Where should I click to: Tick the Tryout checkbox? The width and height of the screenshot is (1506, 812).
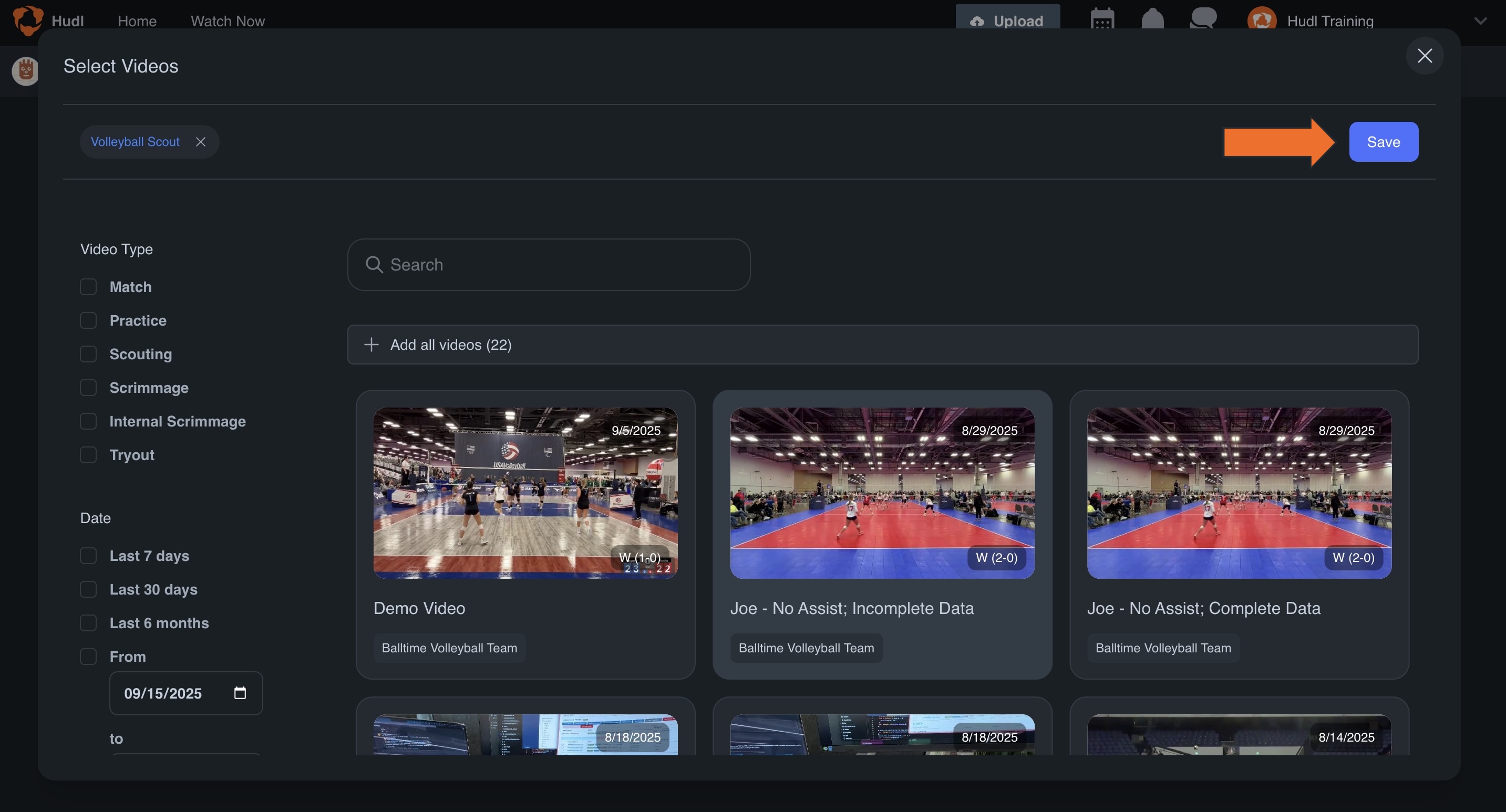[x=88, y=454]
